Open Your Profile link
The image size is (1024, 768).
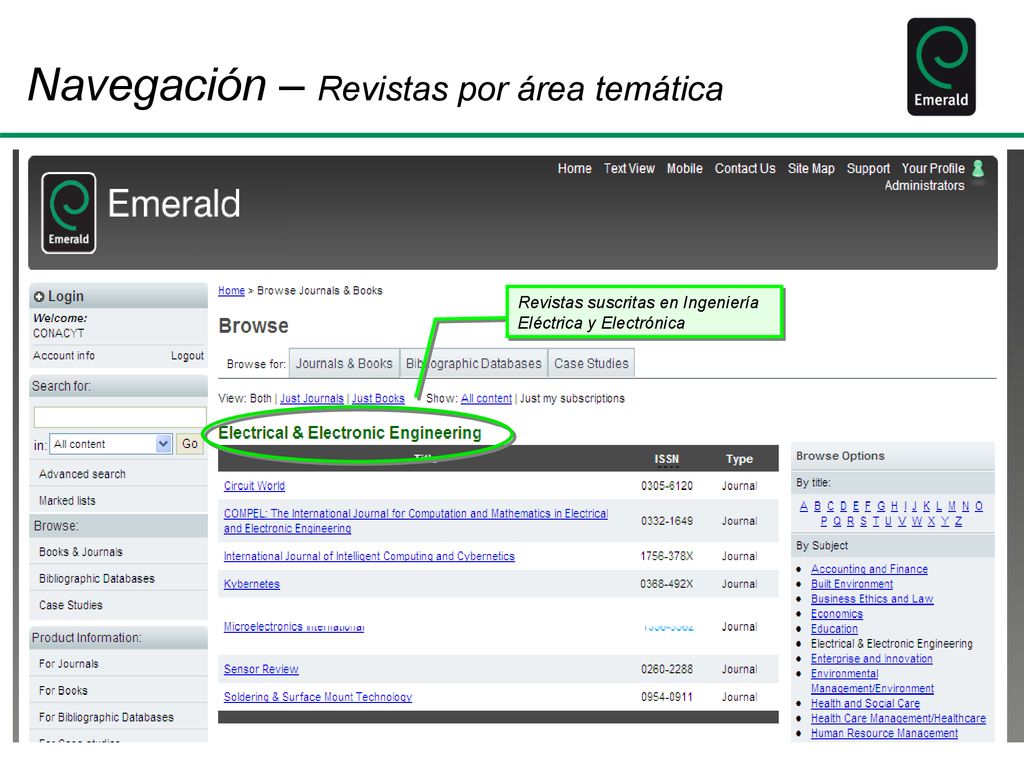click(x=933, y=168)
